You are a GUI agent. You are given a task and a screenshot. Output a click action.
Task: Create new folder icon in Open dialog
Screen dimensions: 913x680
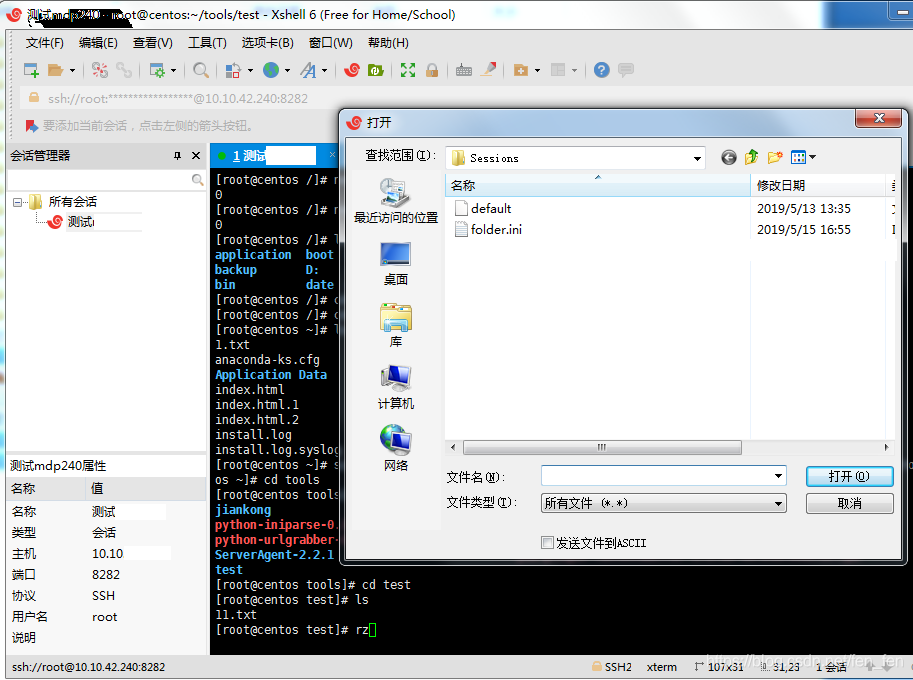775,157
